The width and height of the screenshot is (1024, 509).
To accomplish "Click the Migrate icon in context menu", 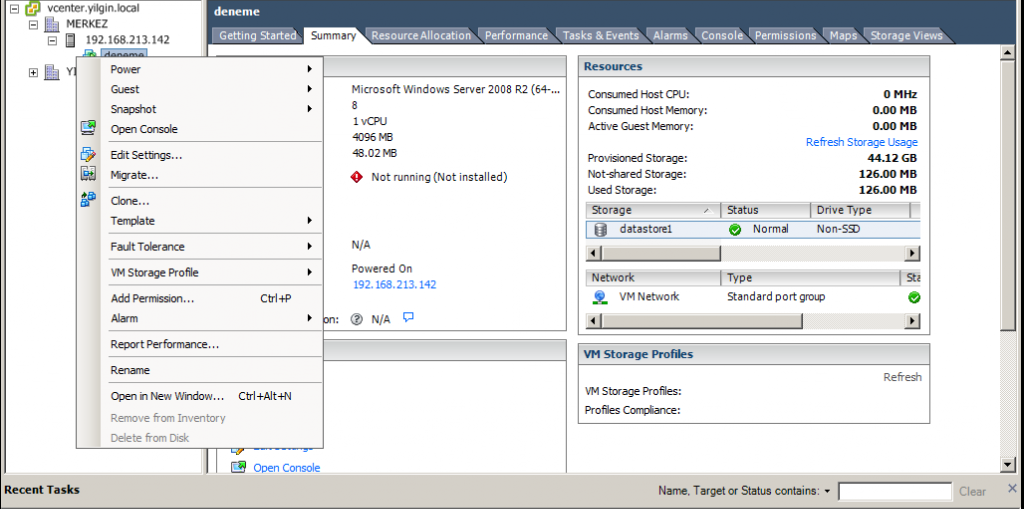I will tap(88, 174).
